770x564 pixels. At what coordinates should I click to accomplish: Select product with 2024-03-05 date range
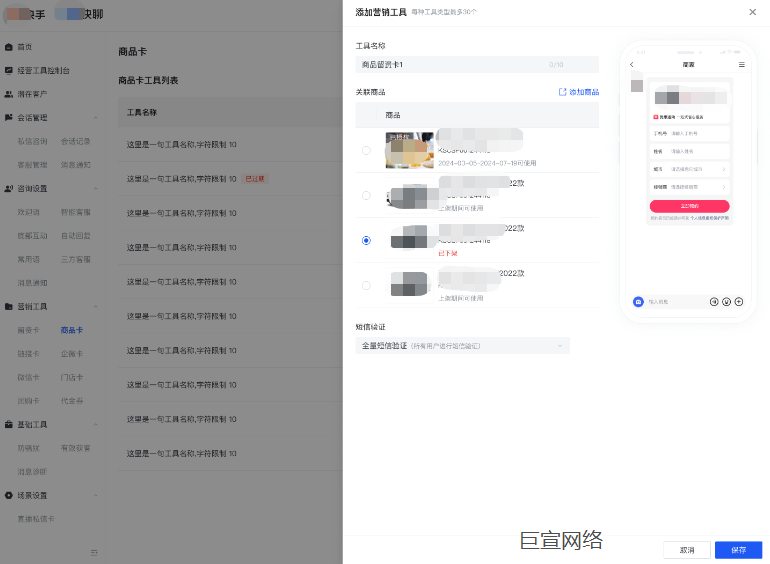366,151
